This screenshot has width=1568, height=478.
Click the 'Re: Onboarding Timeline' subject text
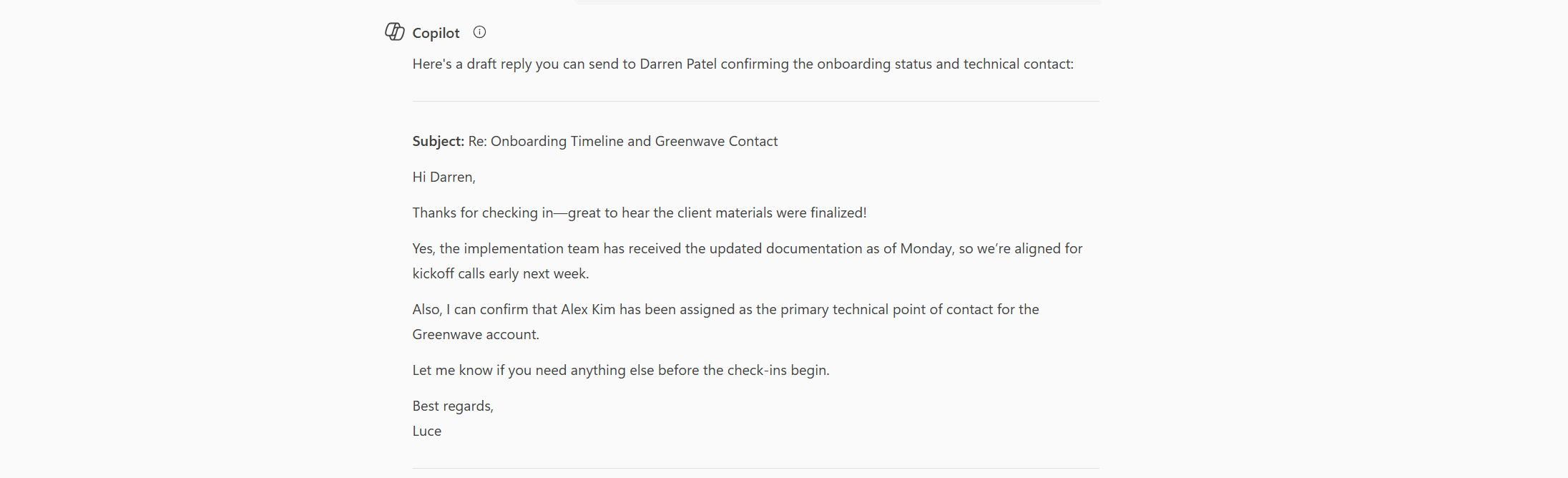click(623, 141)
